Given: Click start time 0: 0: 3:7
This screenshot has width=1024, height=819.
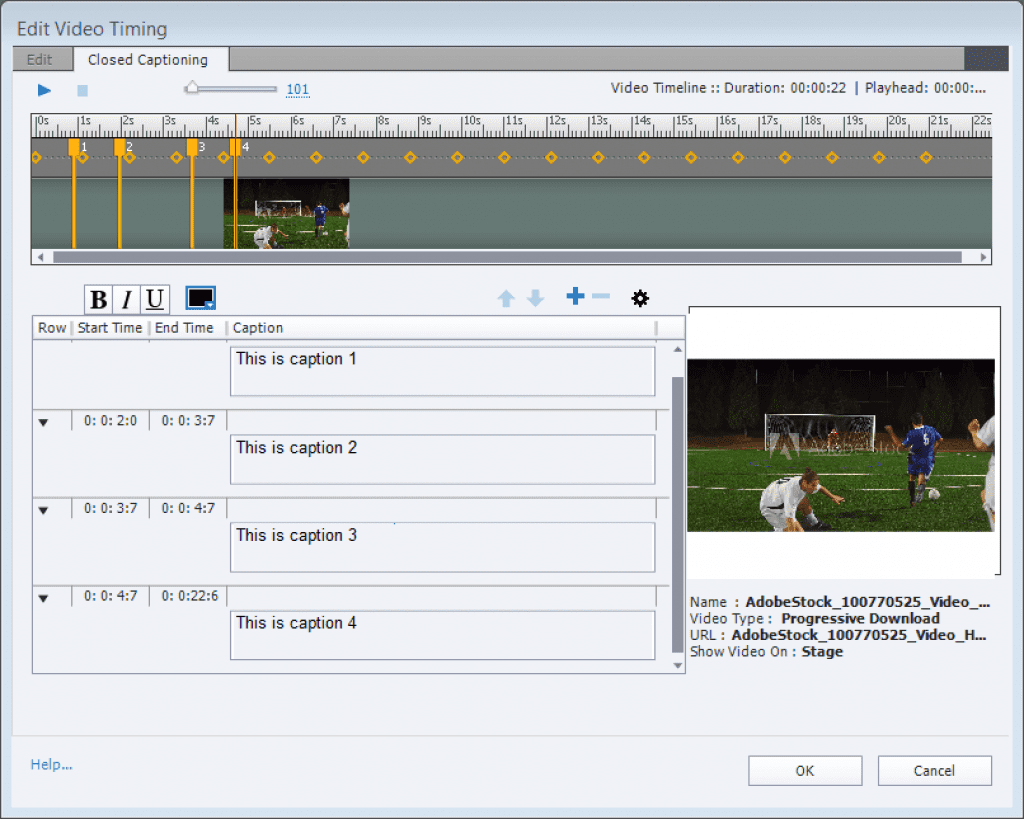Looking at the screenshot, I should (x=110, y=508).
